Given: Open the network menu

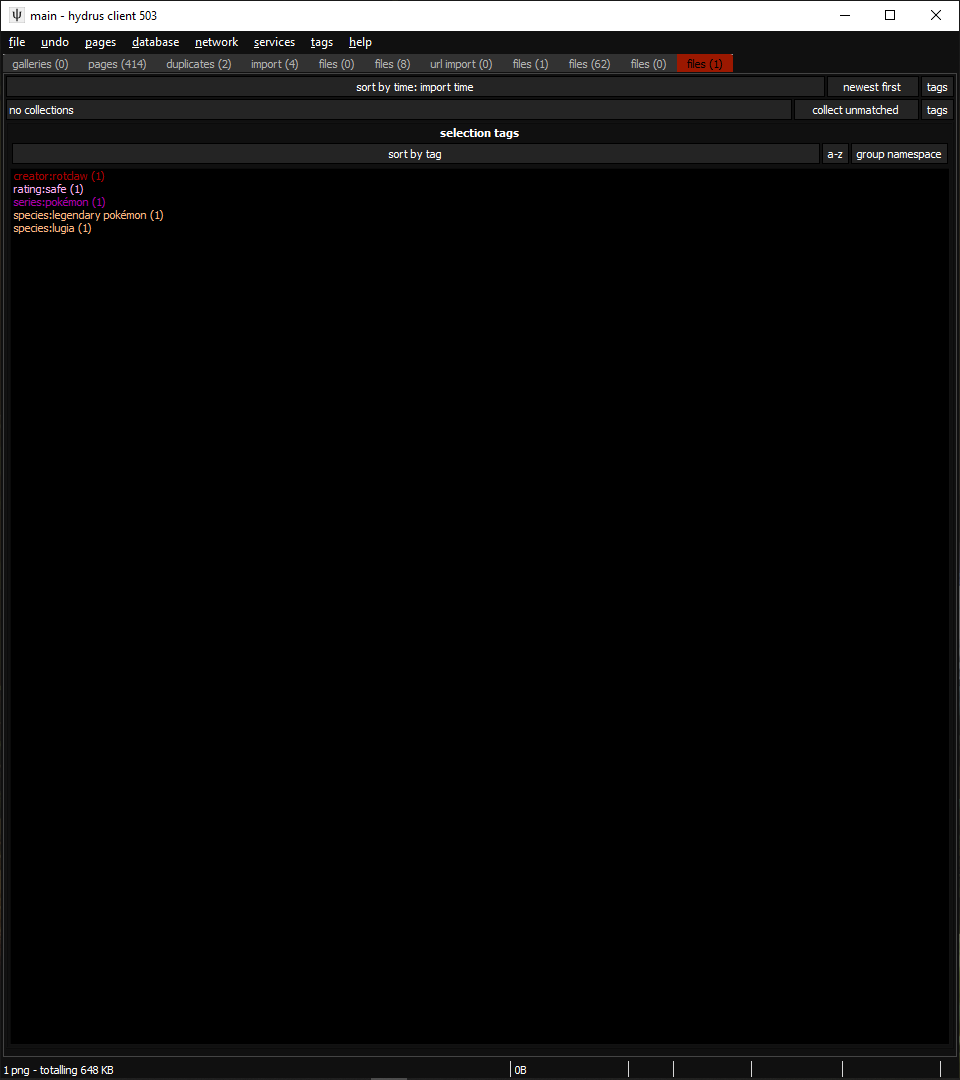Looking at the screenshot, I should coord(216,42).
